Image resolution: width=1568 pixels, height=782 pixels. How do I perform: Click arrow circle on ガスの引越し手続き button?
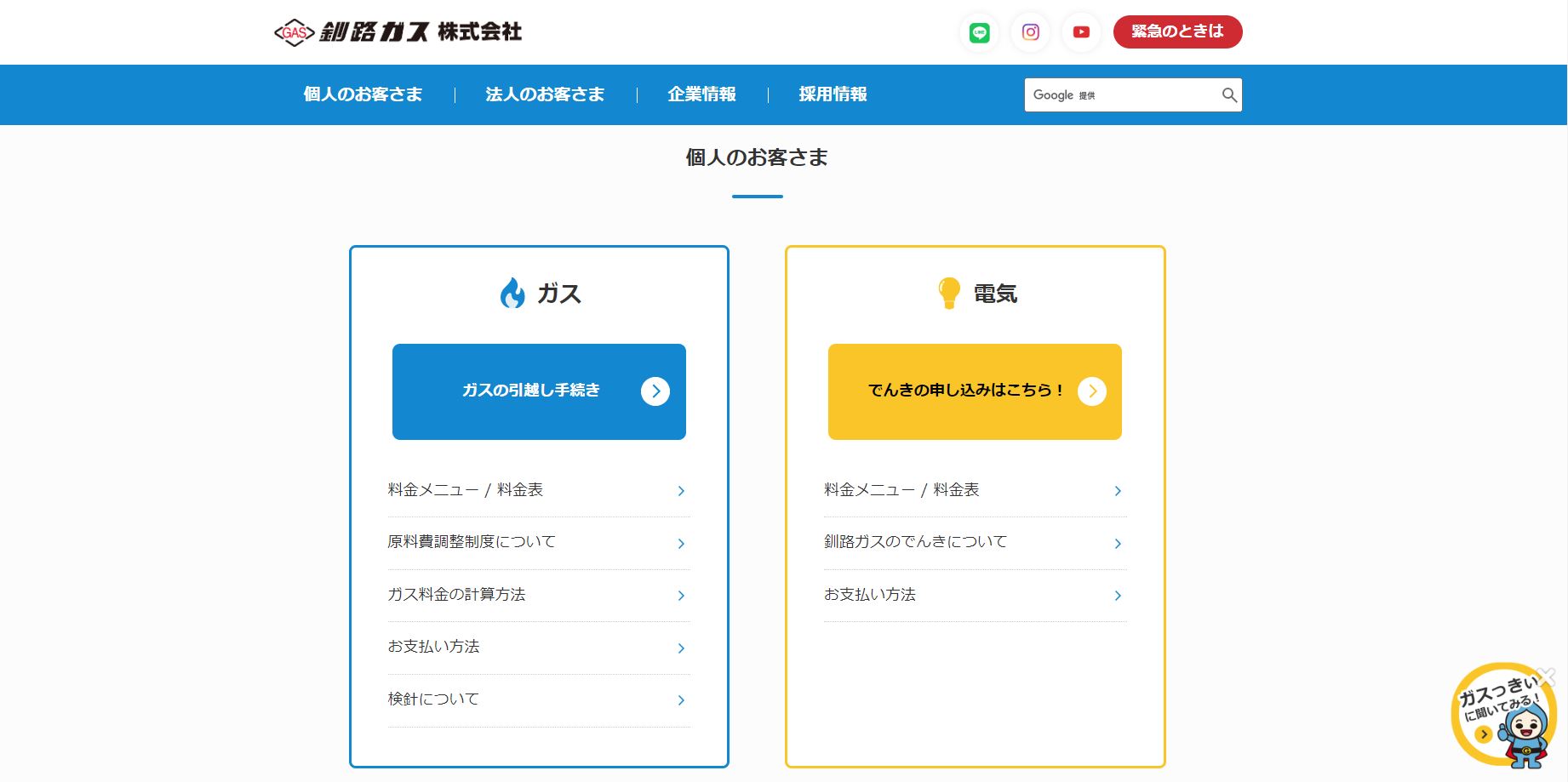655,391
